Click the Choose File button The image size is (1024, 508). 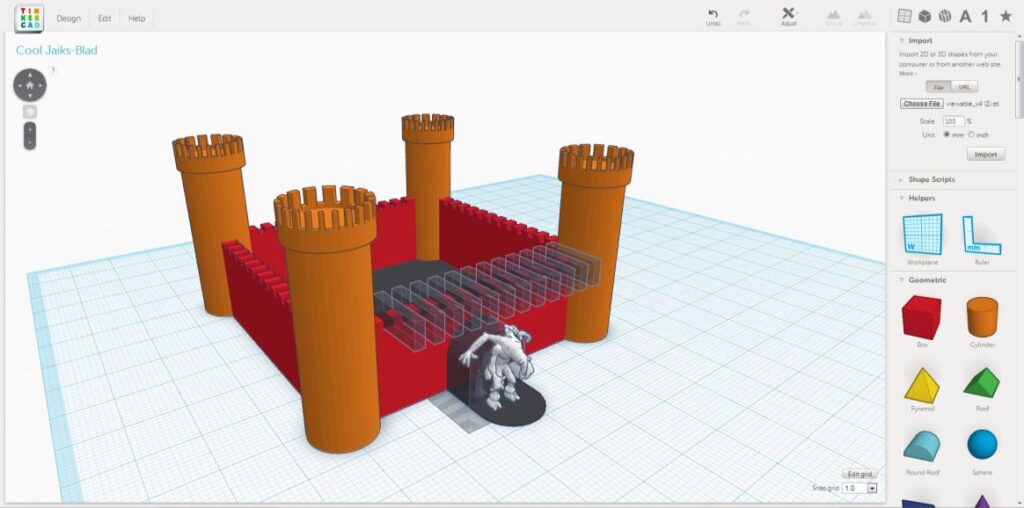(x=921, y=104)
